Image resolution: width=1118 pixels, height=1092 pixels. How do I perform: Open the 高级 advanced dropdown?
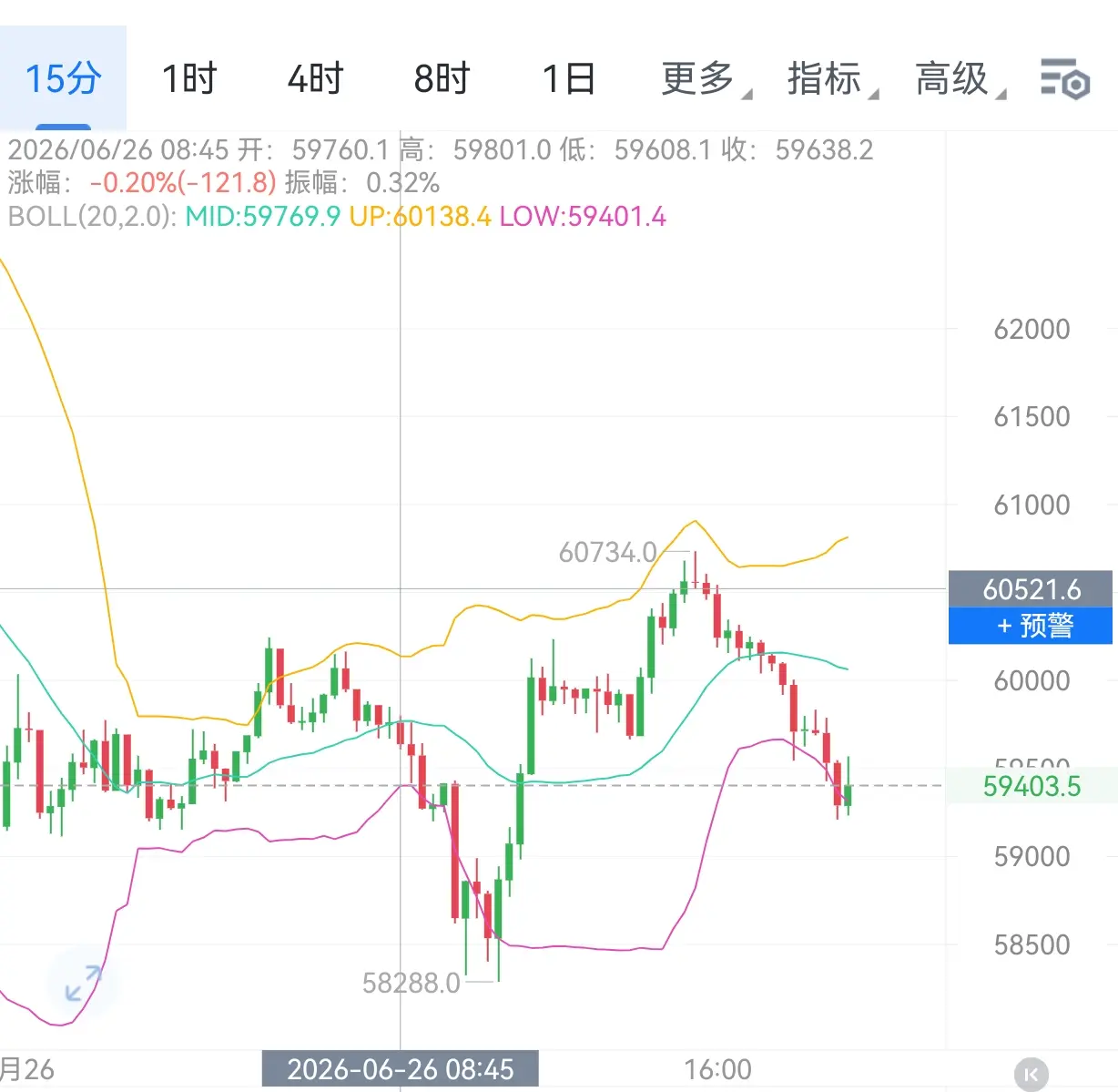pos(960,78)
